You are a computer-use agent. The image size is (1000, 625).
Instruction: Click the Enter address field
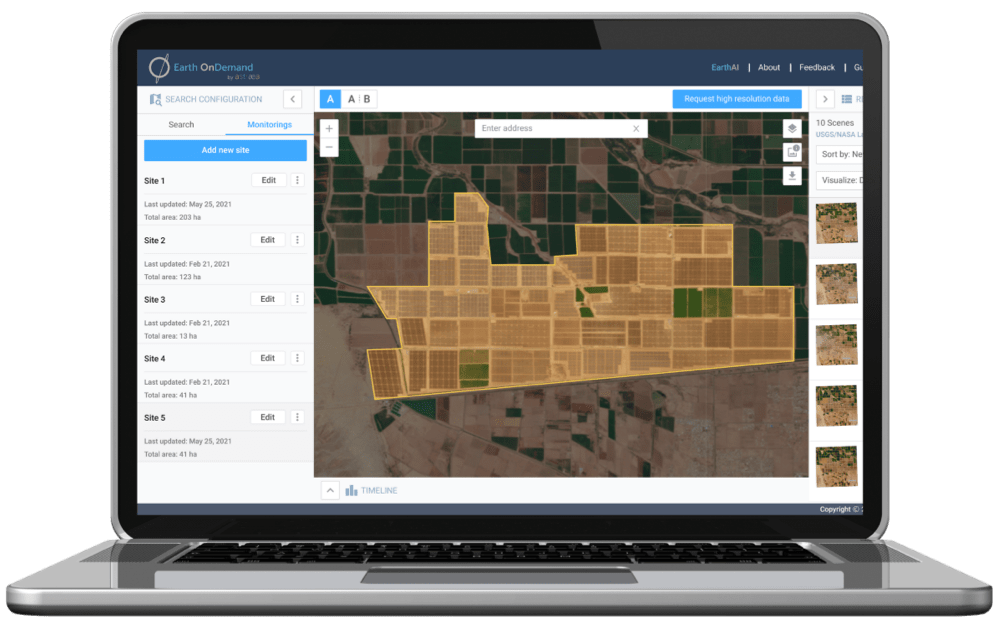click(x=553, y=129)
